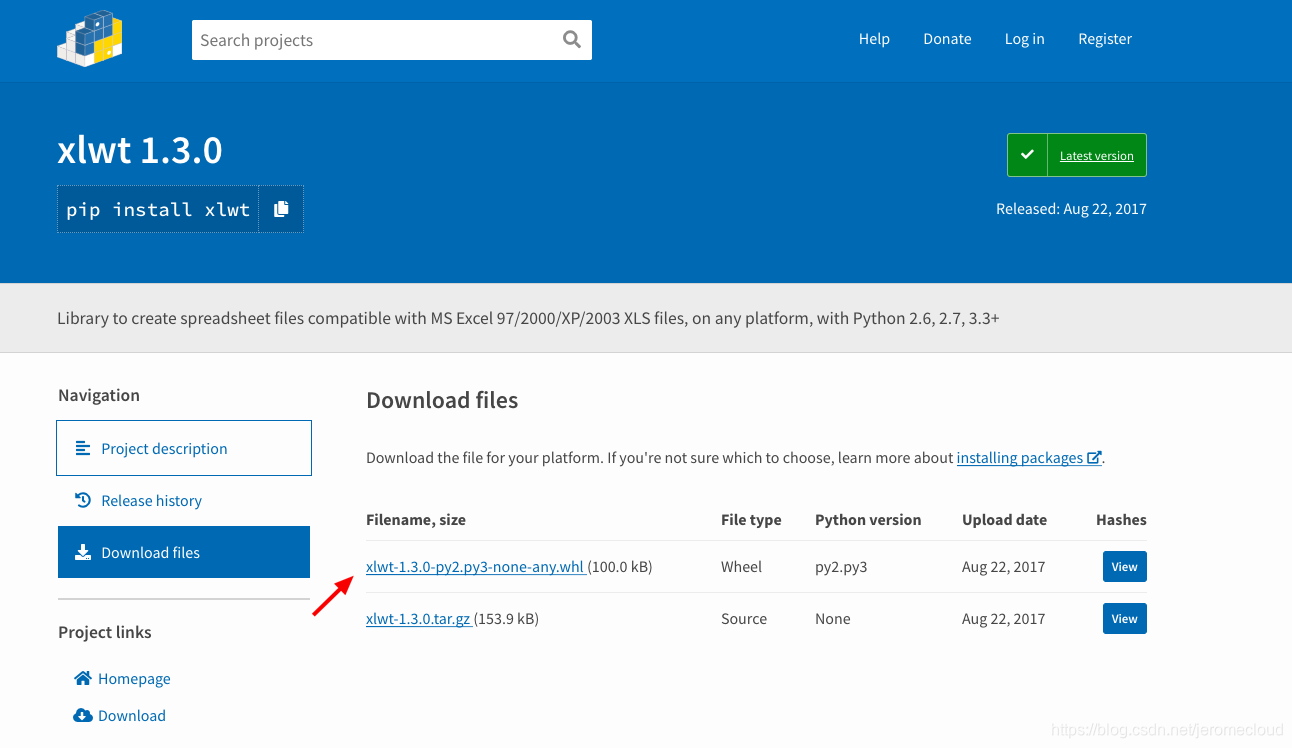Click the Latest version button
This screenshot has height=748, width=1292.
(1077, 155)
